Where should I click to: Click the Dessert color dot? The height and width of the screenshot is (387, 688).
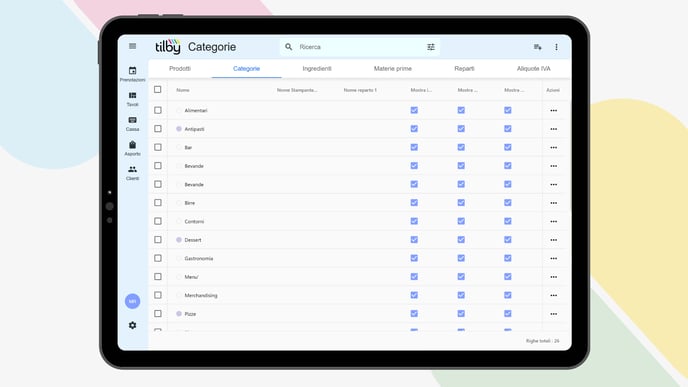pos(179,240)
